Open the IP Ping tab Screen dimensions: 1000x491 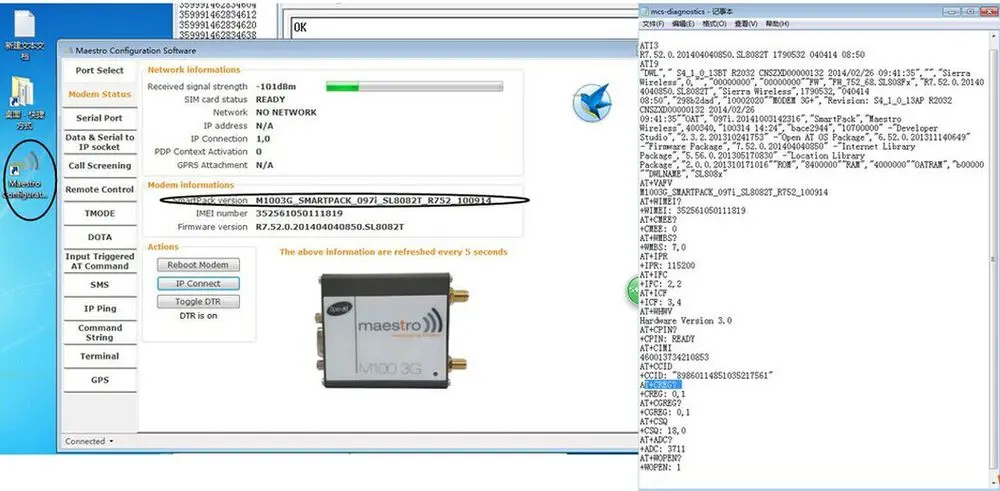tap(99, 309)
